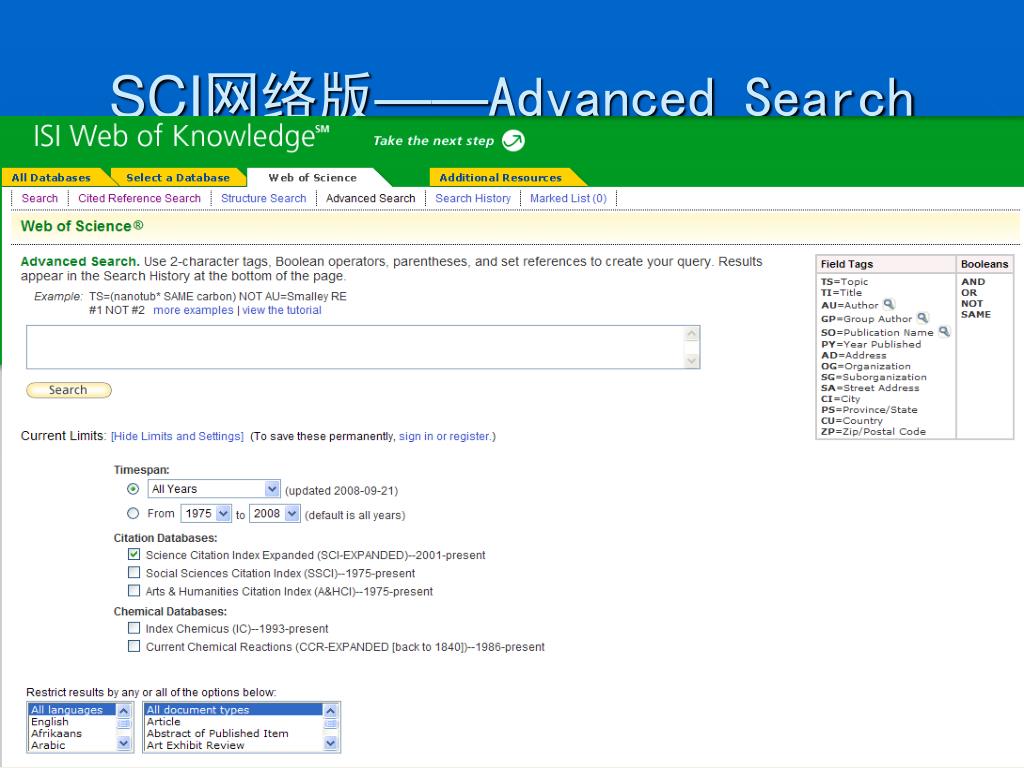Open Marked List (0)
Screen dimensions: 1024x768
point(568,198)
